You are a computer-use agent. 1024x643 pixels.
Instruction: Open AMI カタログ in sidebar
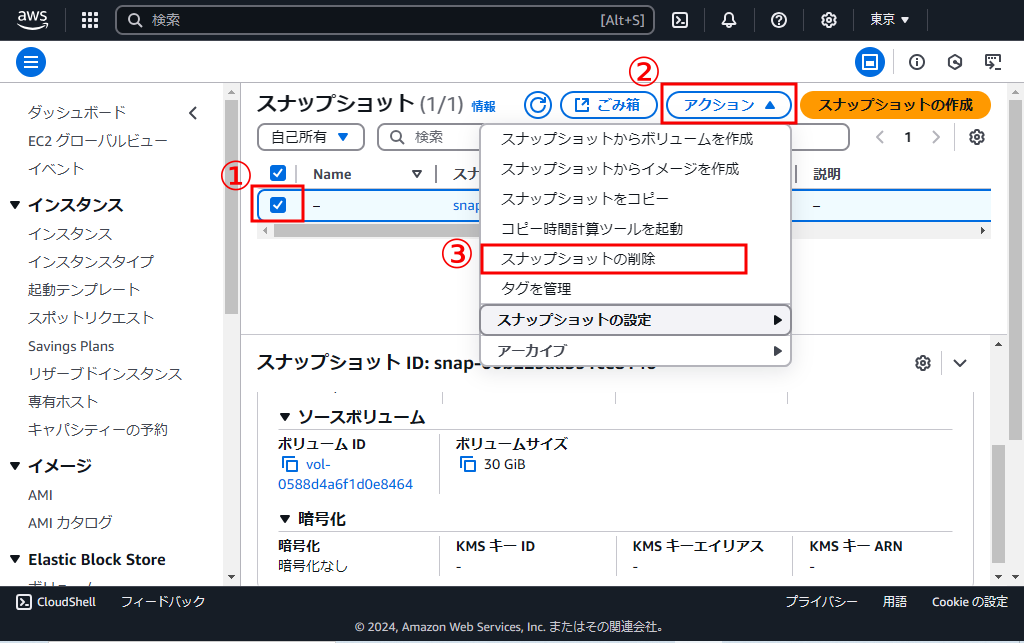pos(71,522)
